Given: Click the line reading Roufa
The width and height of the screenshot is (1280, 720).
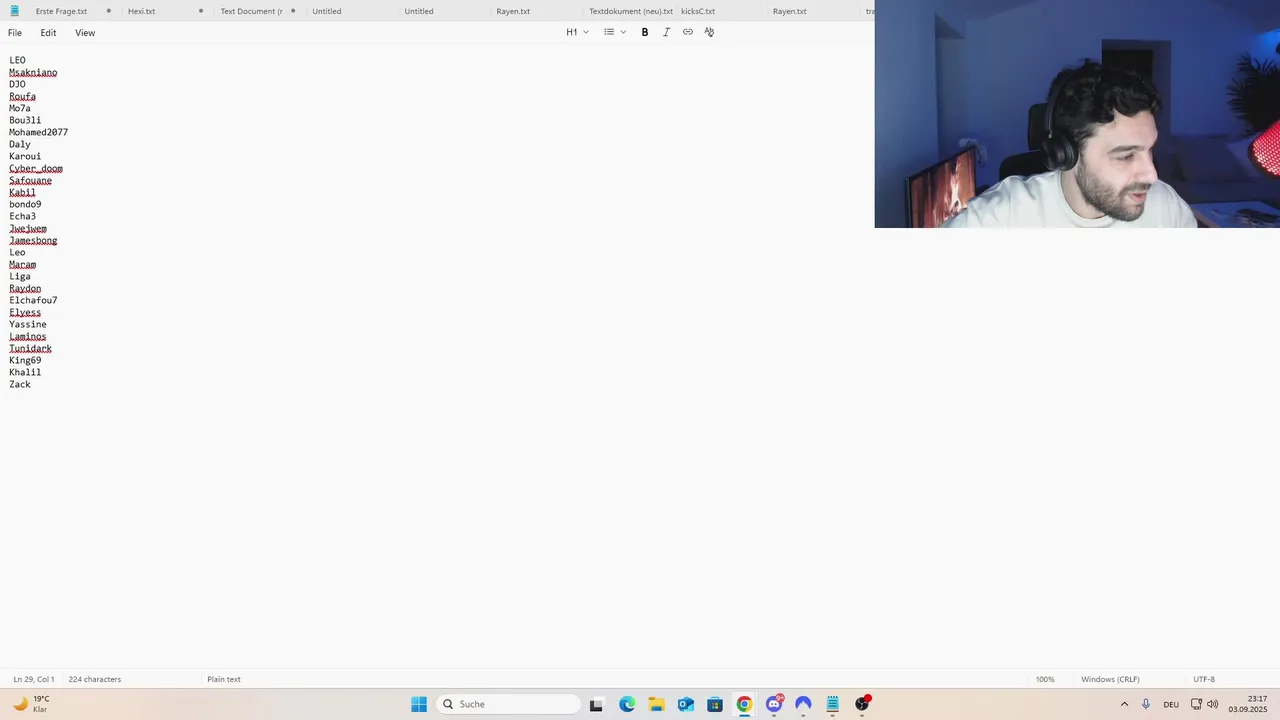Looking at the screenshot, I should click(22, 97).
